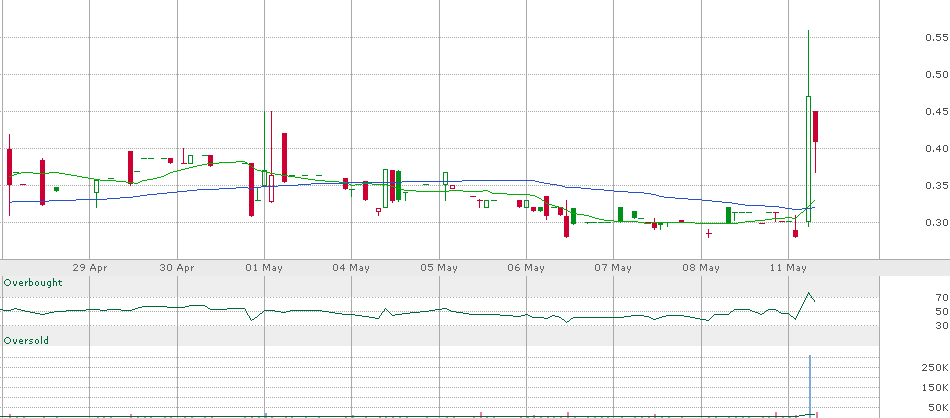Click the 01 May date label

point(265,267)
